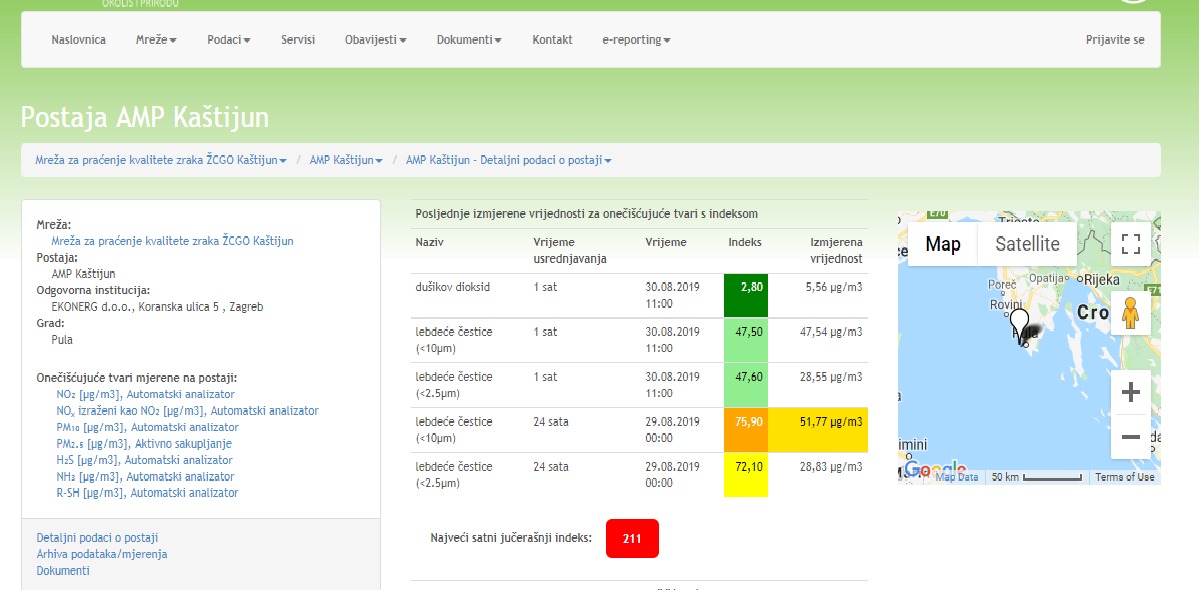Click the Prijavite se login link
The height and width of the screenshot is (590, 1199).
pos(1115,40)
